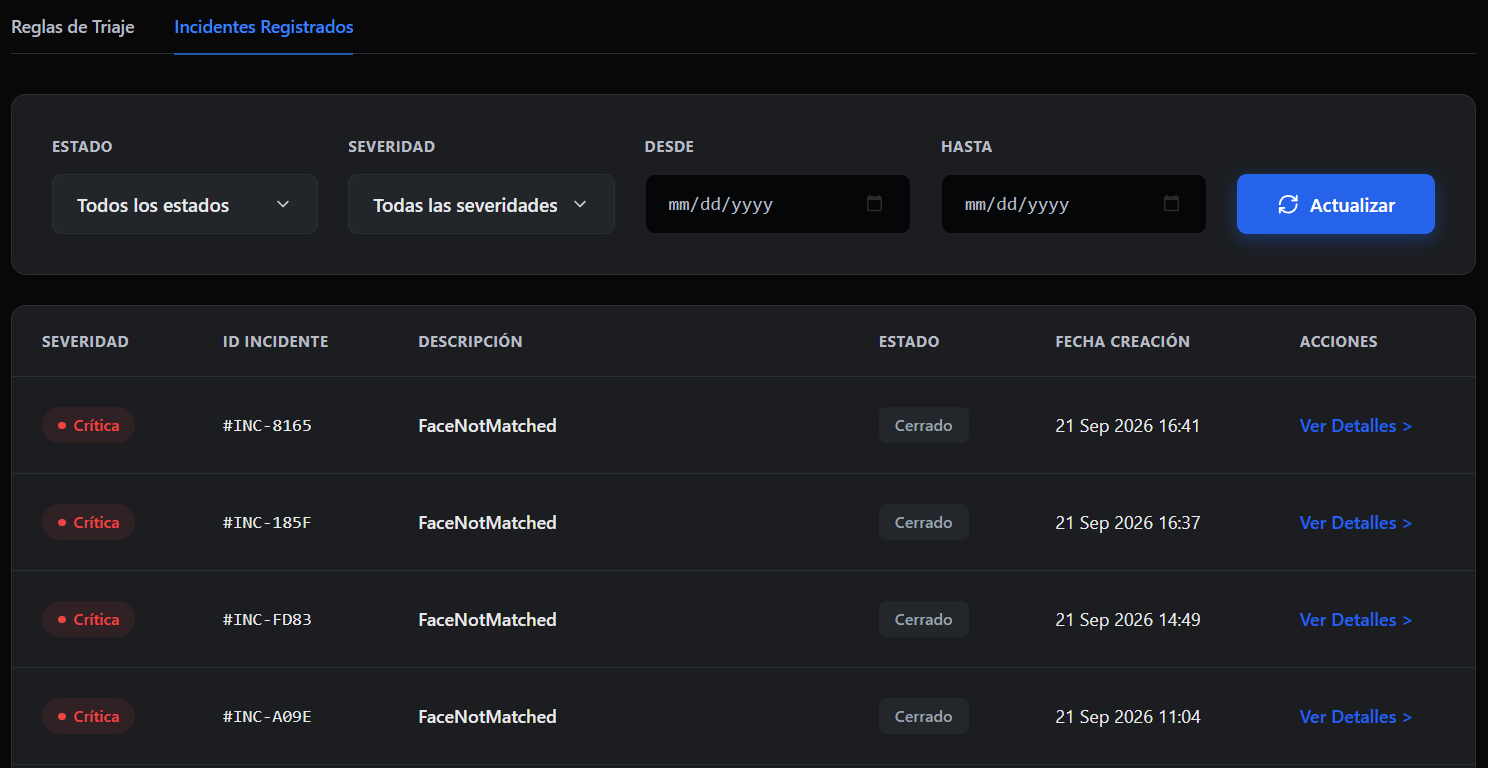The height and width of the screenshot is (768, 1488).
Task: Click date '21 Sep 2026 14:49'
Action: 1128,620
